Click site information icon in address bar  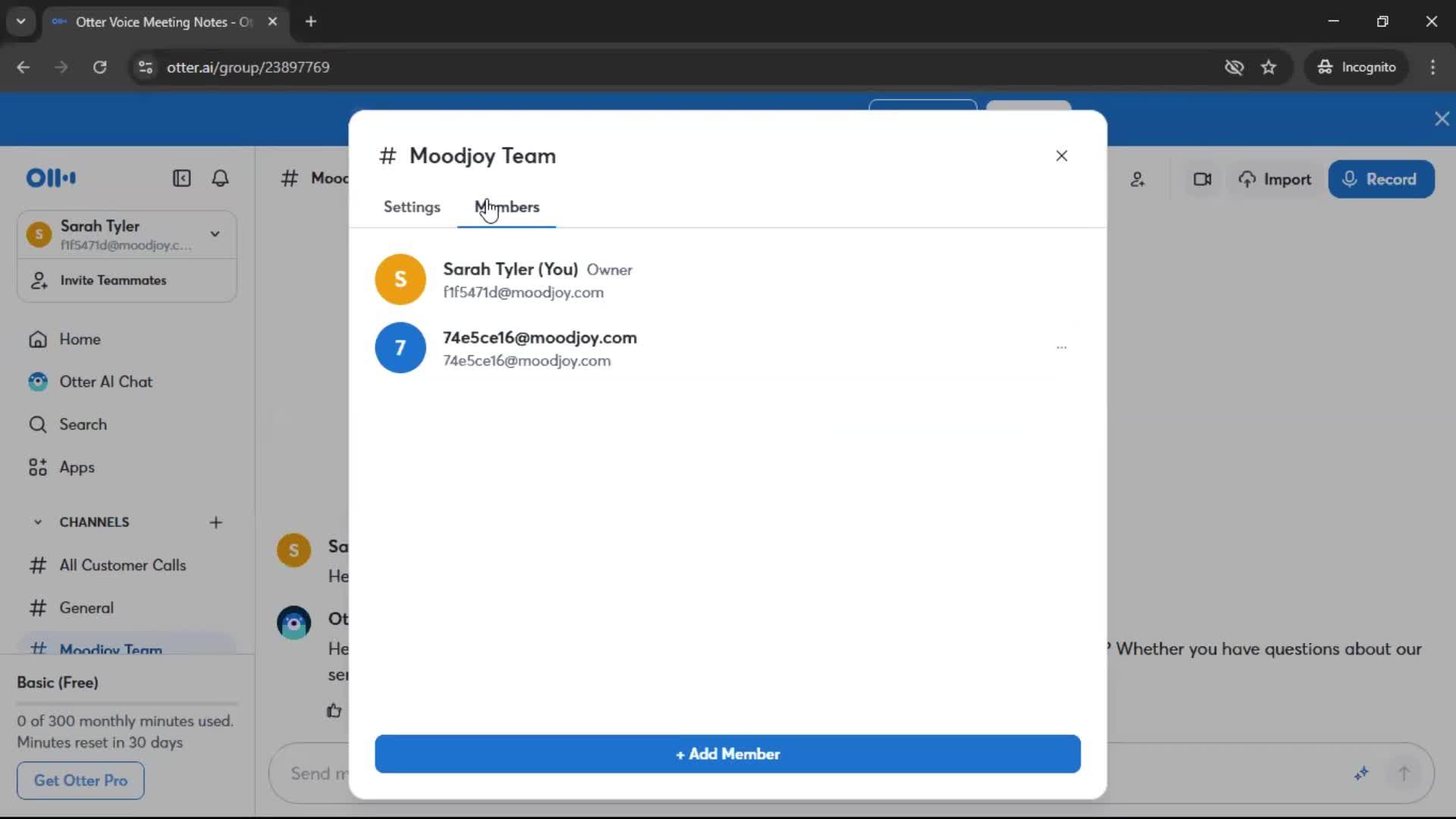point(145,67)
